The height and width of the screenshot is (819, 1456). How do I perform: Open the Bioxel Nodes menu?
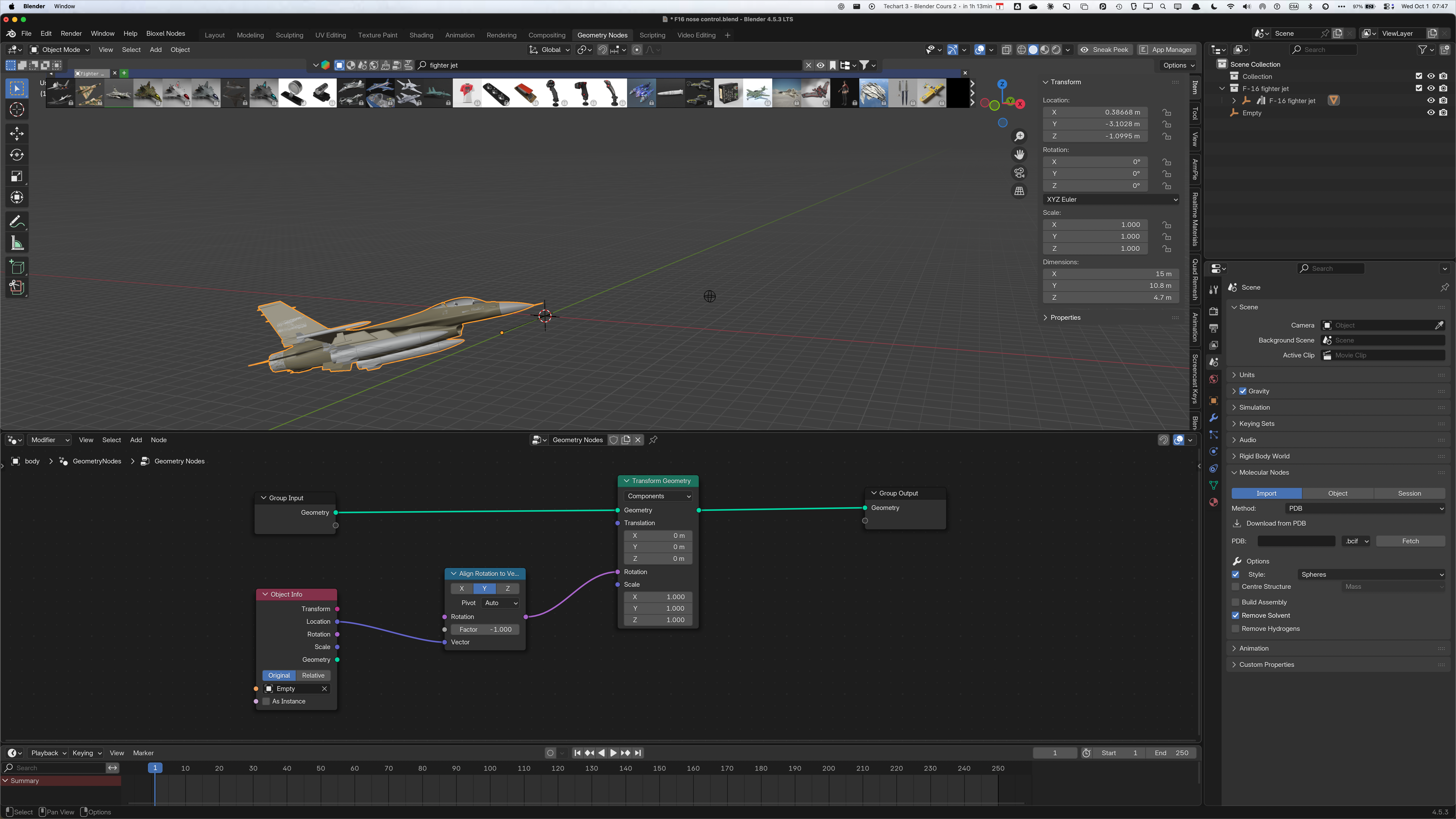[x=166, y=34]
